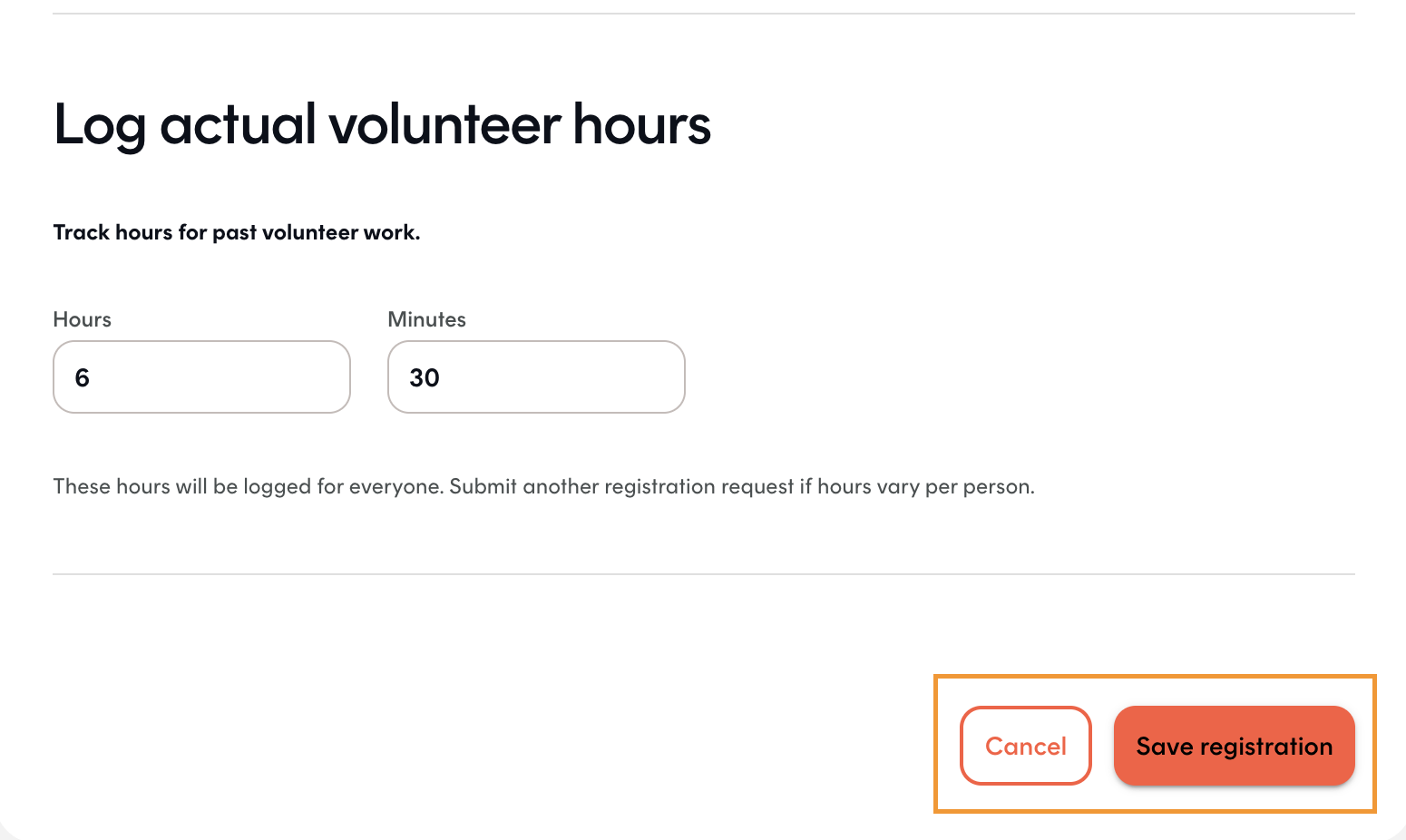This screenshot has width=1406, height=840.
Task: Click the divider line above the action buttons
Action: point(704,574)
